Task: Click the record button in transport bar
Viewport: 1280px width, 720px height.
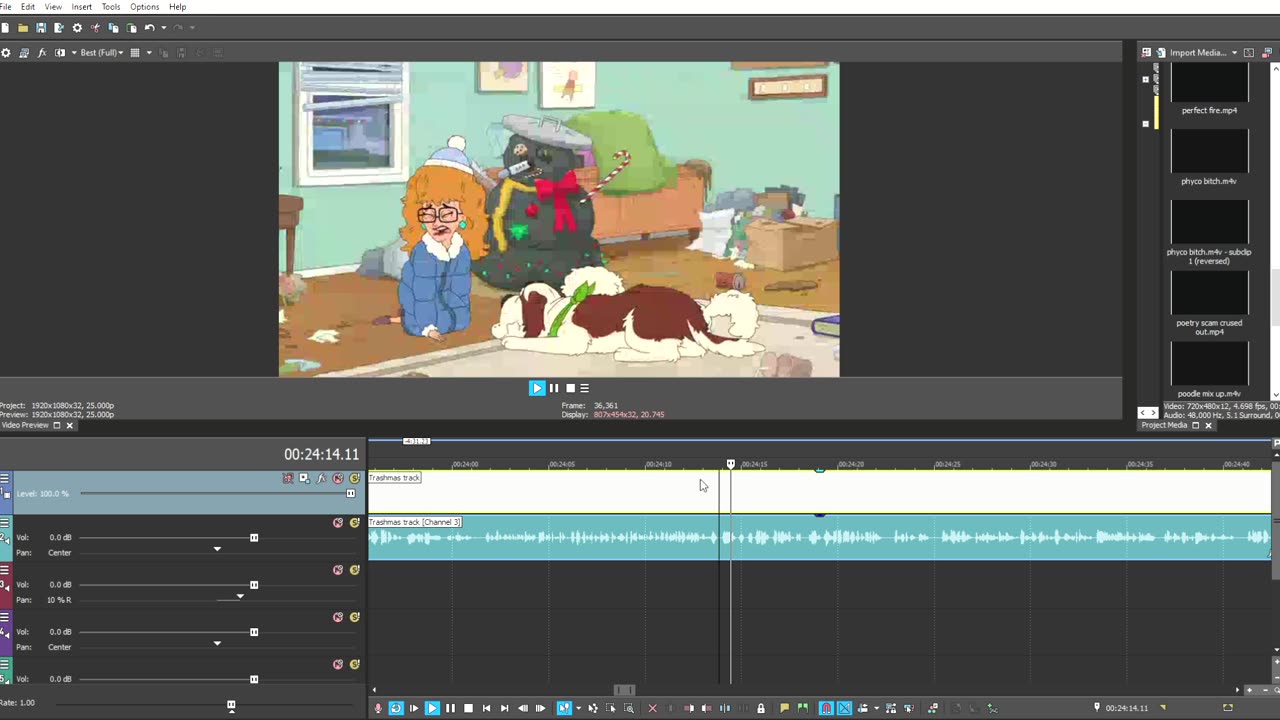Action: point(378,708)
